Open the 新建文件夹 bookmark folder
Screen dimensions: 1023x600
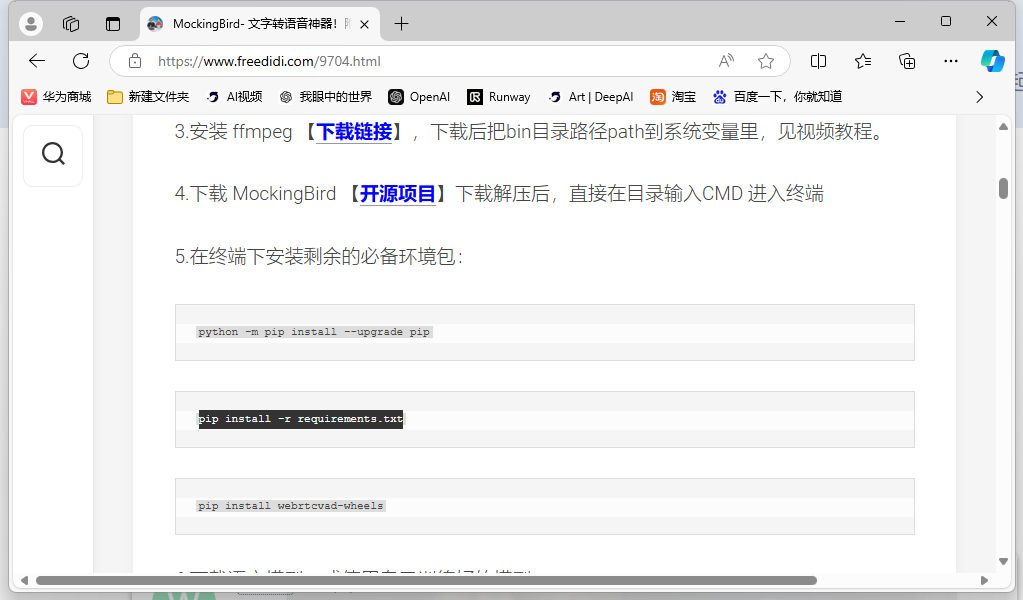pos(148,97)
